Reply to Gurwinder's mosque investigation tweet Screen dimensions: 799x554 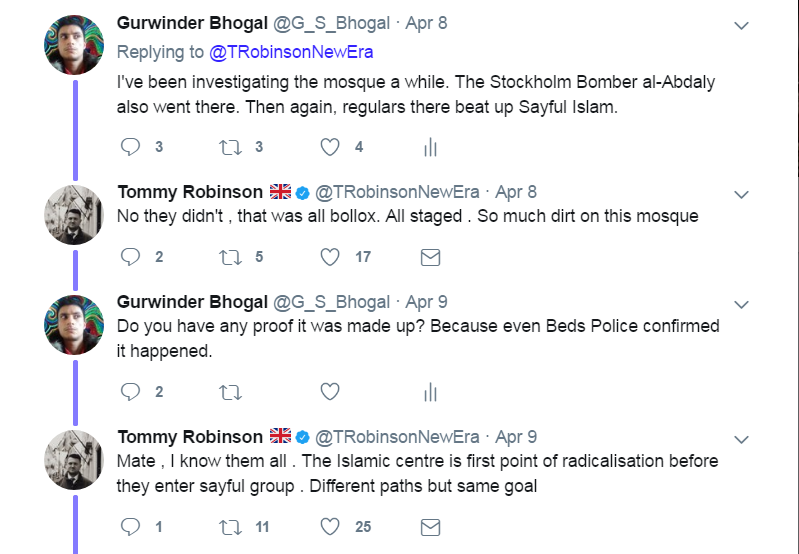click(130, 147)
